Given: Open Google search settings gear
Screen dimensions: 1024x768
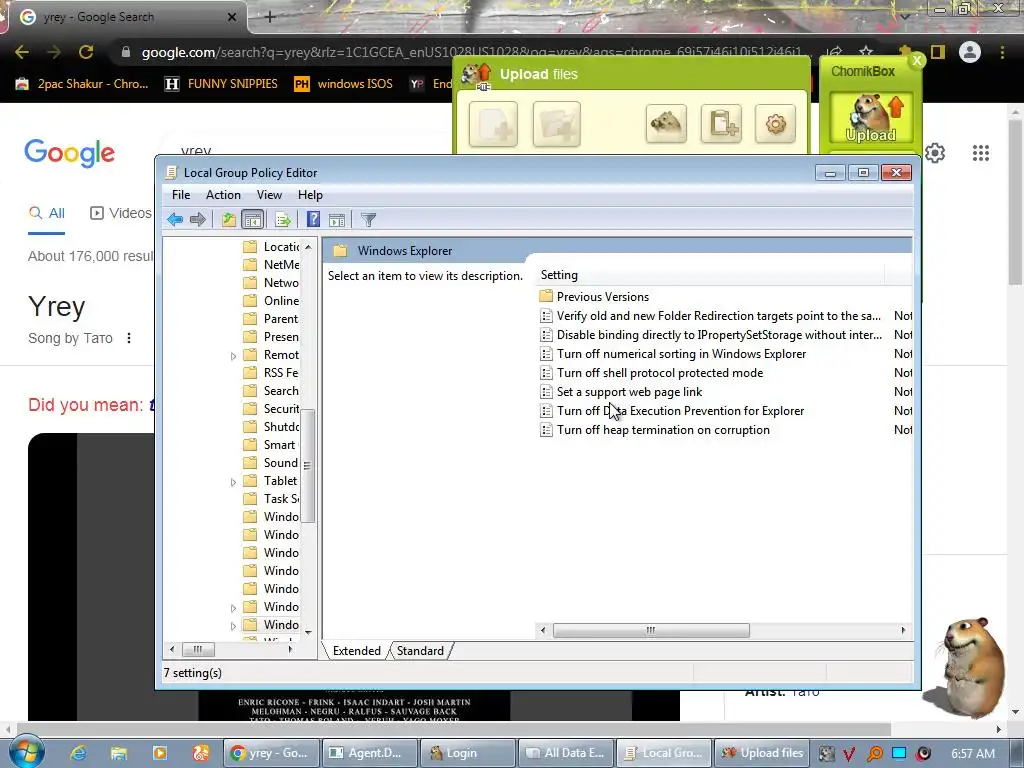Looking at the screenshot, I should 935,153.
